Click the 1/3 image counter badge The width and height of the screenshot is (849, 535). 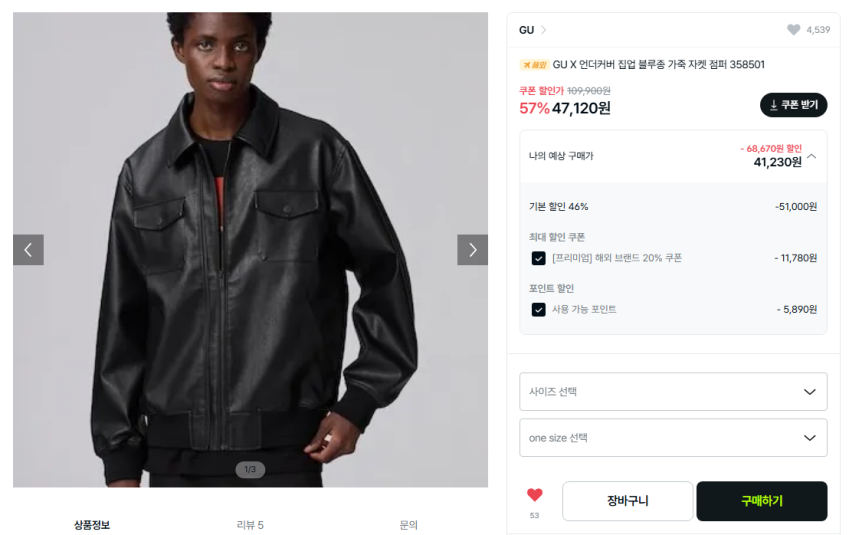pyautogui.click(x=250, y=469)
